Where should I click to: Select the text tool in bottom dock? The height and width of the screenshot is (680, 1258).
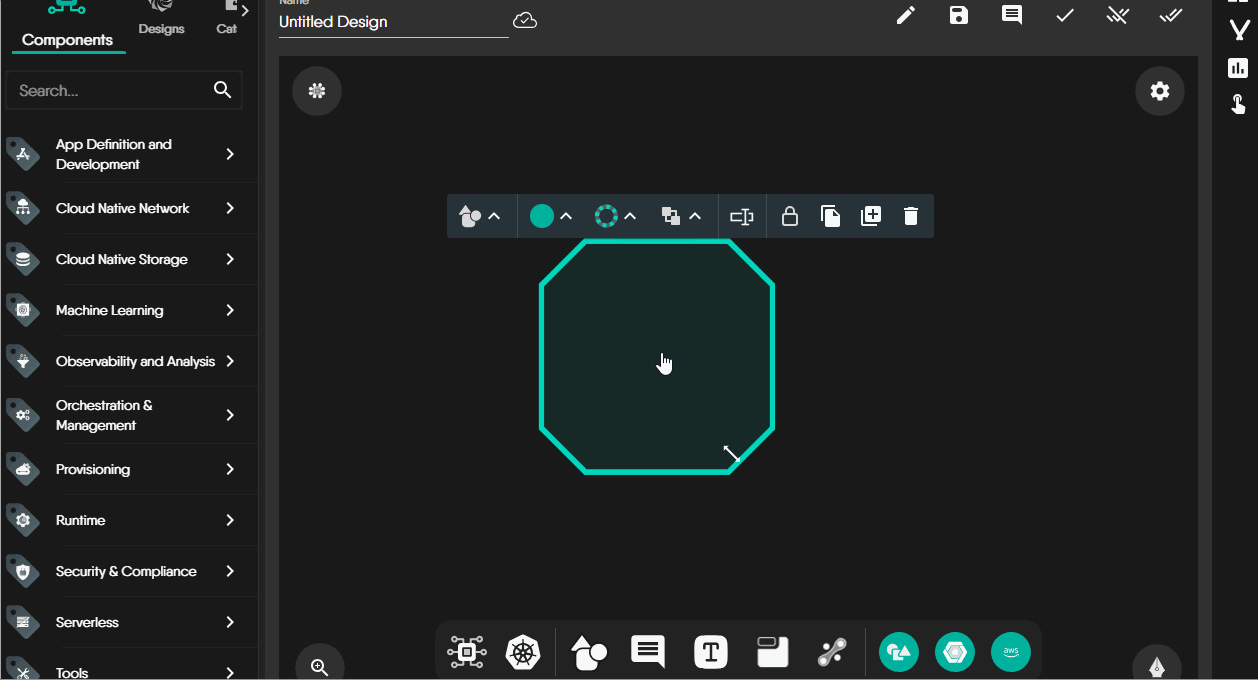(x=710, y=653)
